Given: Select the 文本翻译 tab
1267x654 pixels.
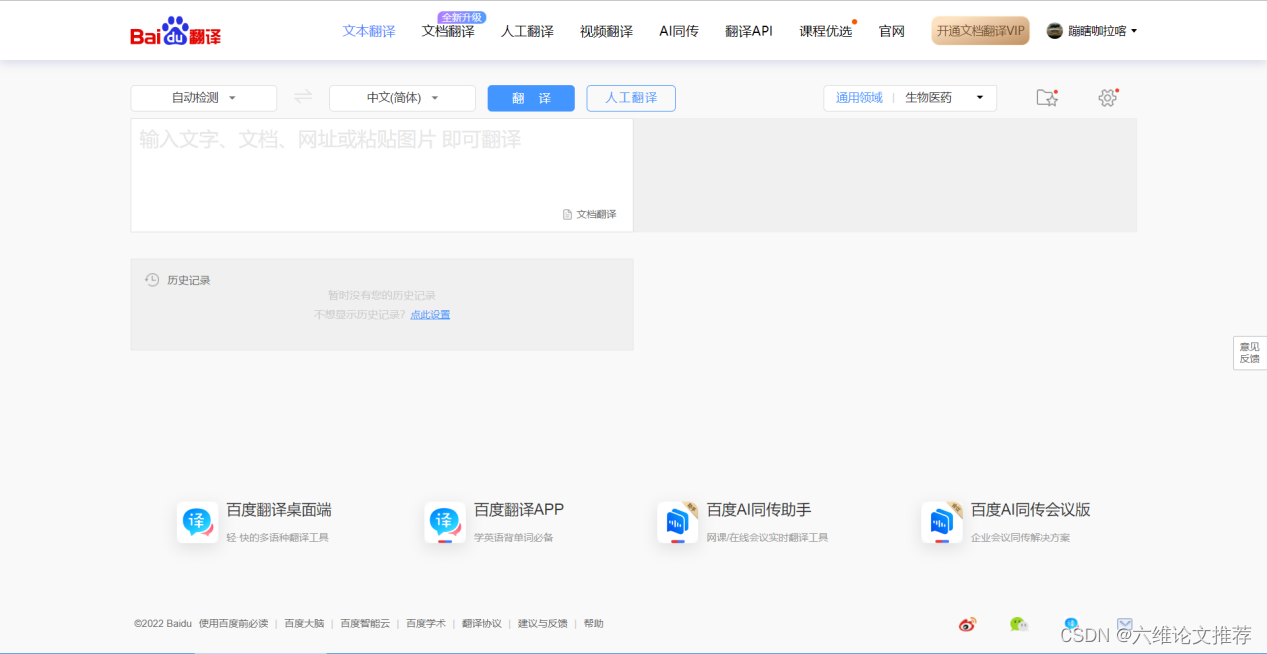Looking at the screenshot, I should click(x=369, y=31).
